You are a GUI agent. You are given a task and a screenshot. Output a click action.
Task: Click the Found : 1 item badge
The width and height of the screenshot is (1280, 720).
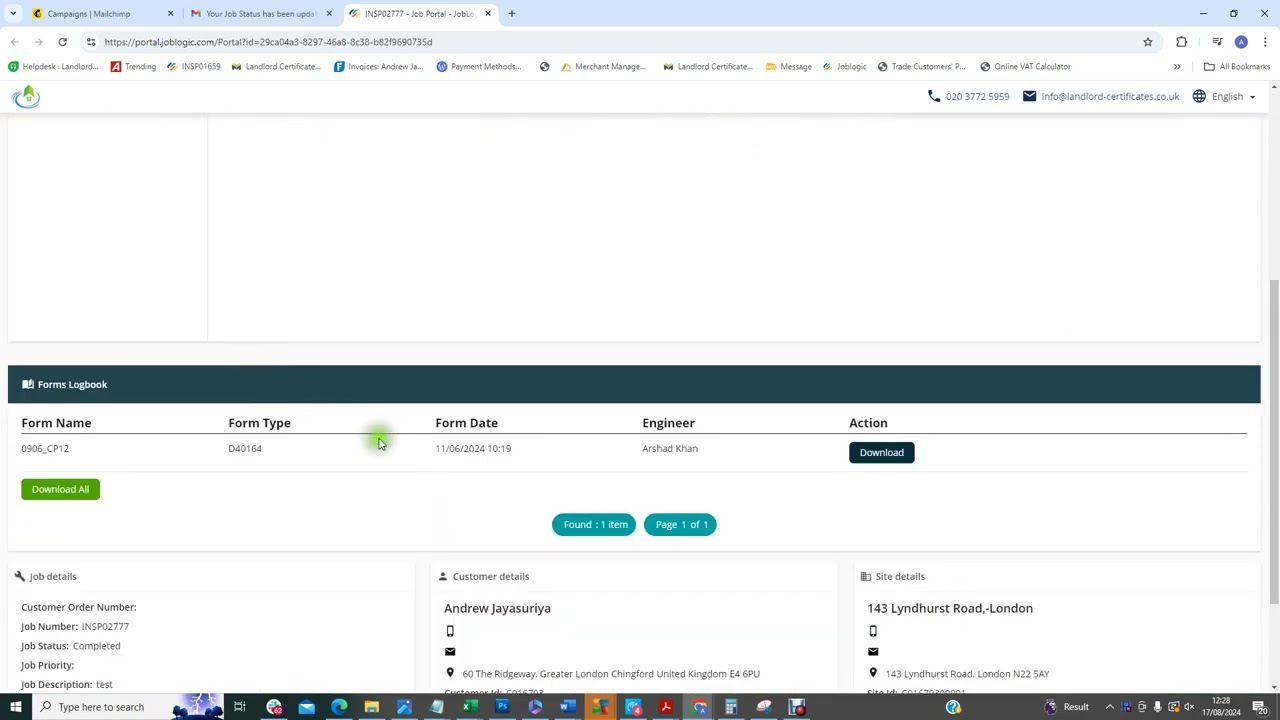tap(594, 524)
